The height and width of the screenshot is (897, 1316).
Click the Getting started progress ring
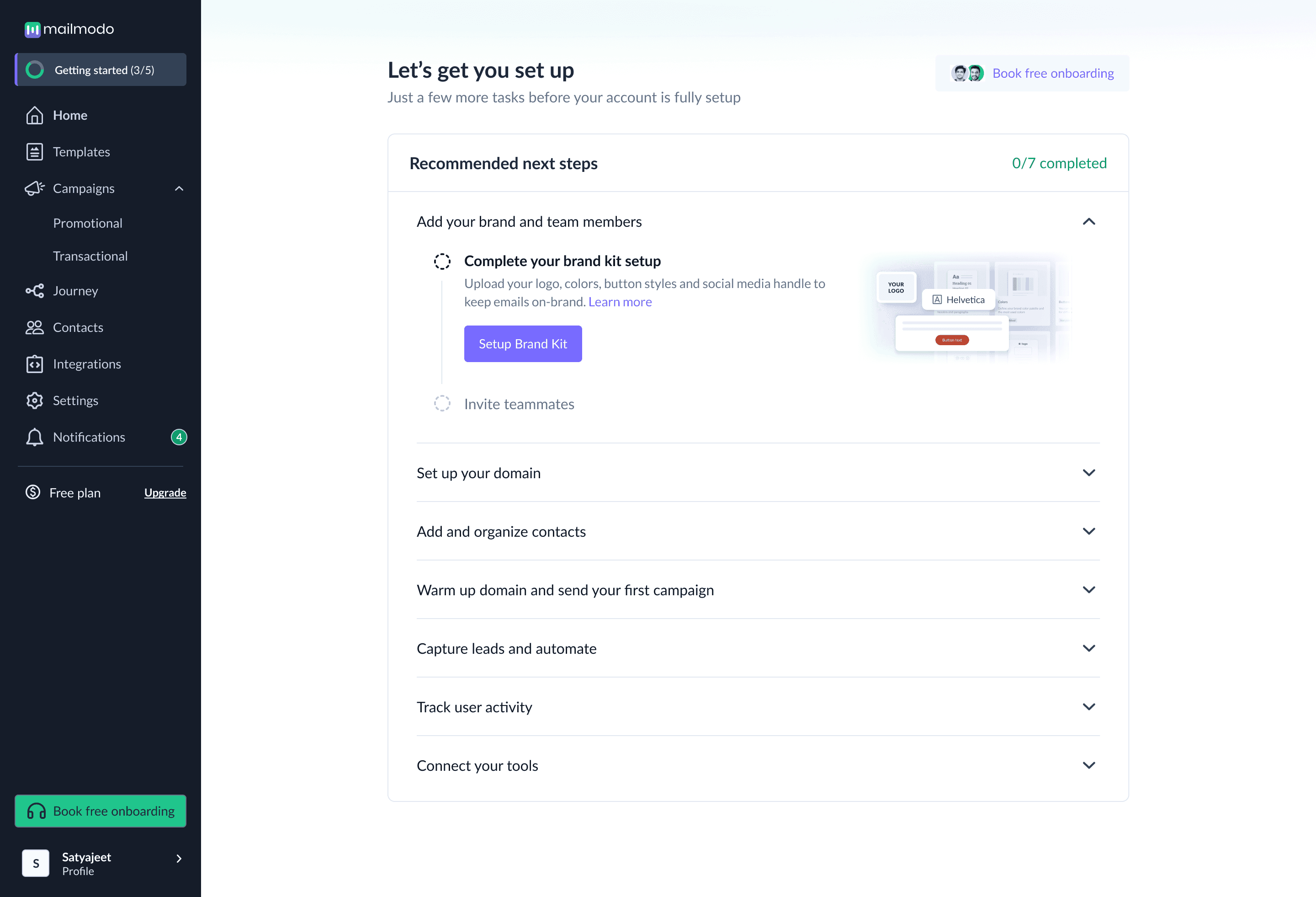35,69
